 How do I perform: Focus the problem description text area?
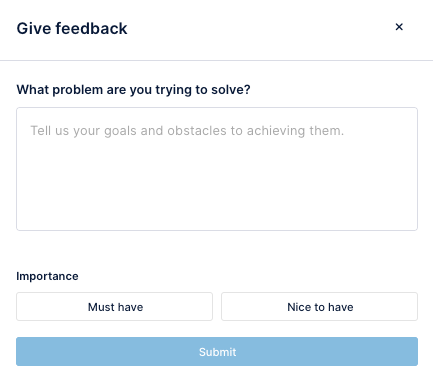(x=217, y=169)
